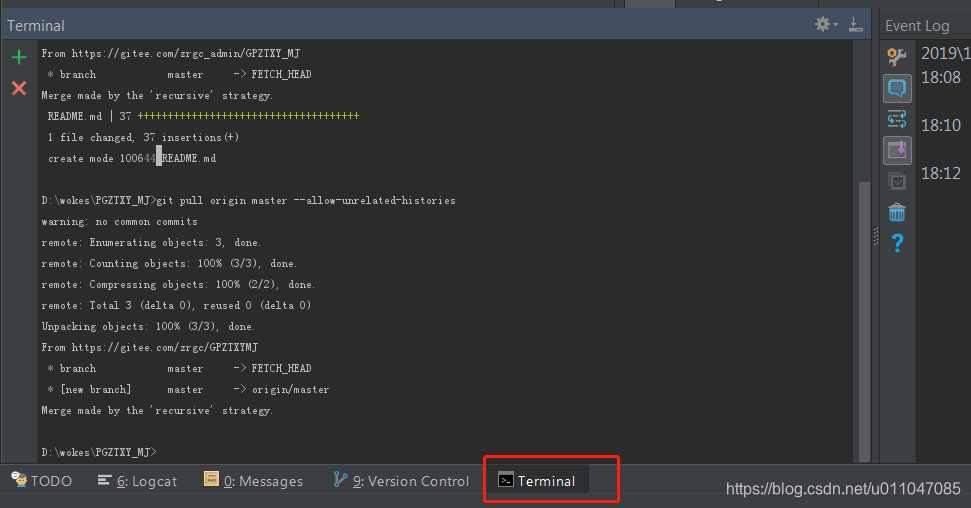Viewport: 971px width, 508px height.
Task: Click 'remote: Enumerating objects: 3, done.' line
Action: click(151, 242)
